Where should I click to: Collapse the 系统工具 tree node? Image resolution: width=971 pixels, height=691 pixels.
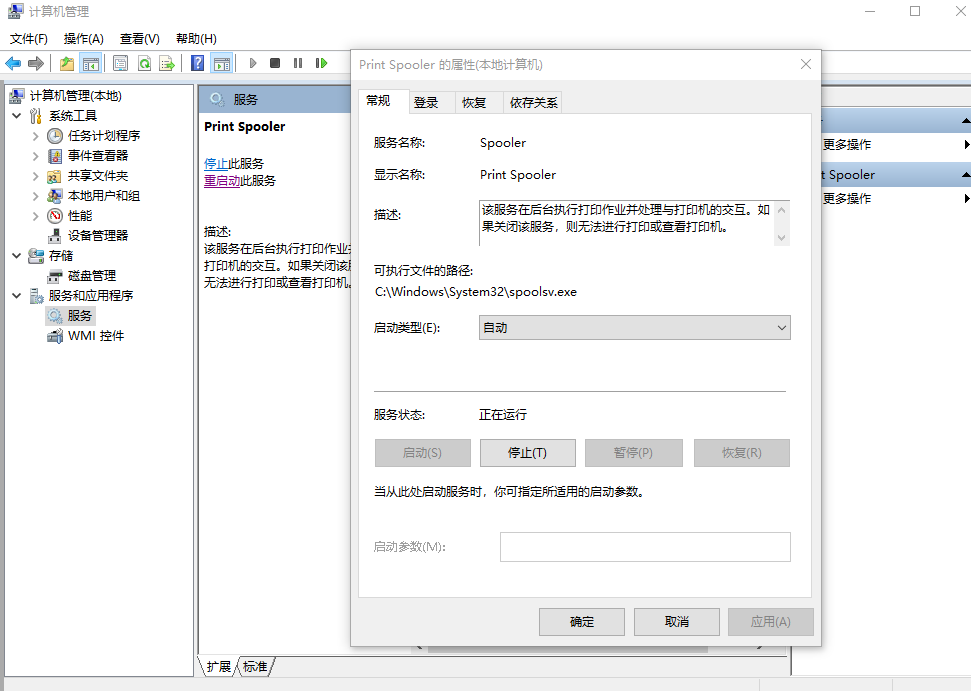(x=17, y=116)
